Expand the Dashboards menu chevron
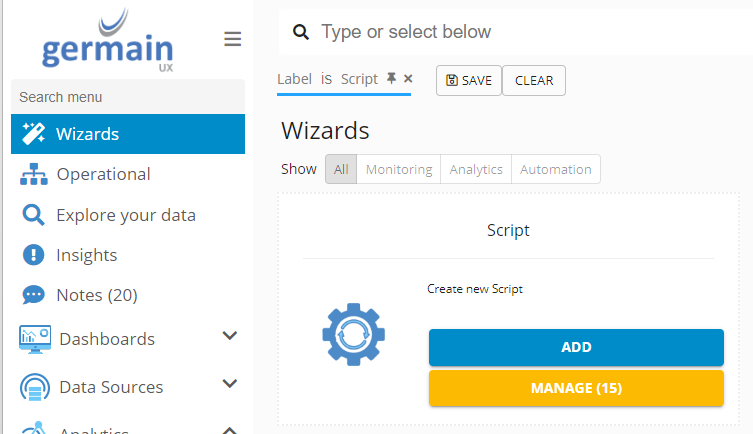 229,336
